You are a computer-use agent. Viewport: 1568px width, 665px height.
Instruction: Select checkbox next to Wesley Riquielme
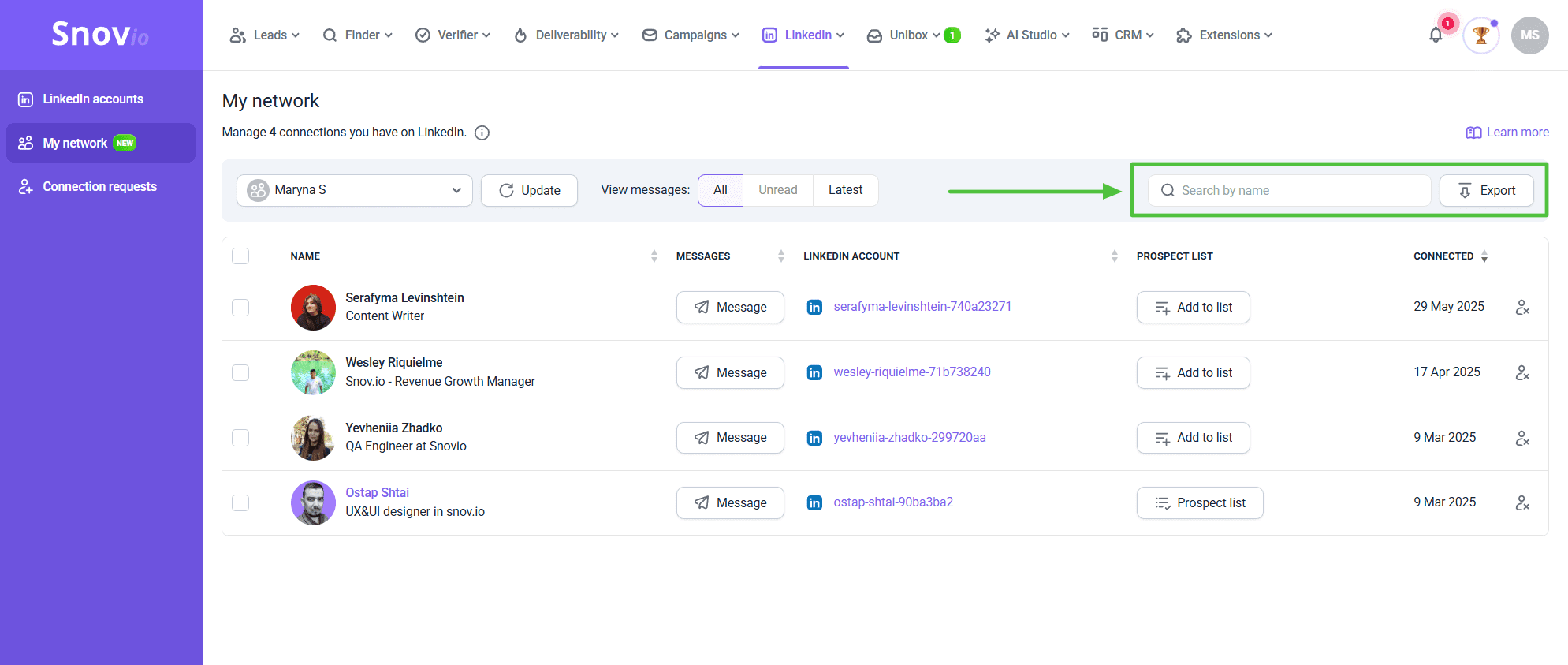pos(240,372)
